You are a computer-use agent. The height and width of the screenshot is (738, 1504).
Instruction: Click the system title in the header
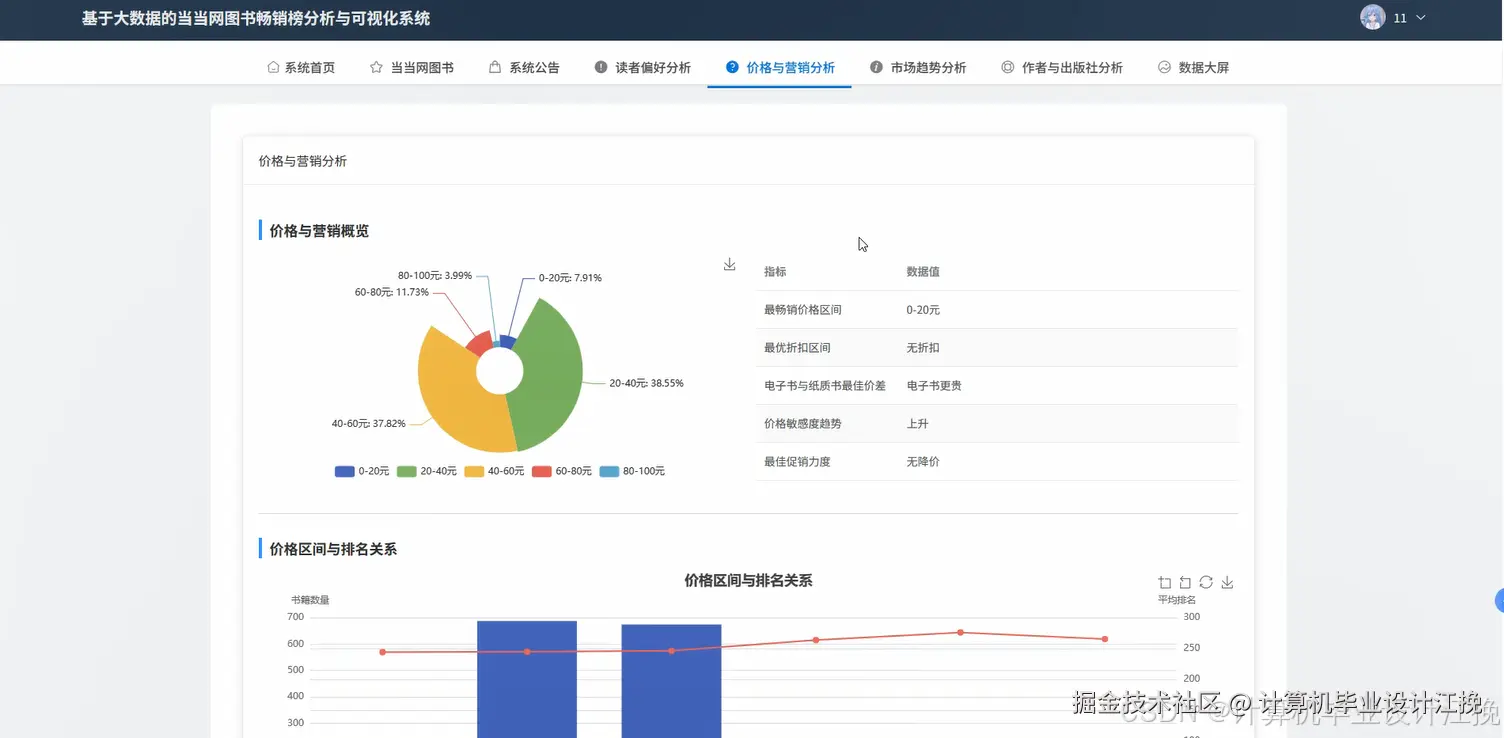tap(256, 18)
